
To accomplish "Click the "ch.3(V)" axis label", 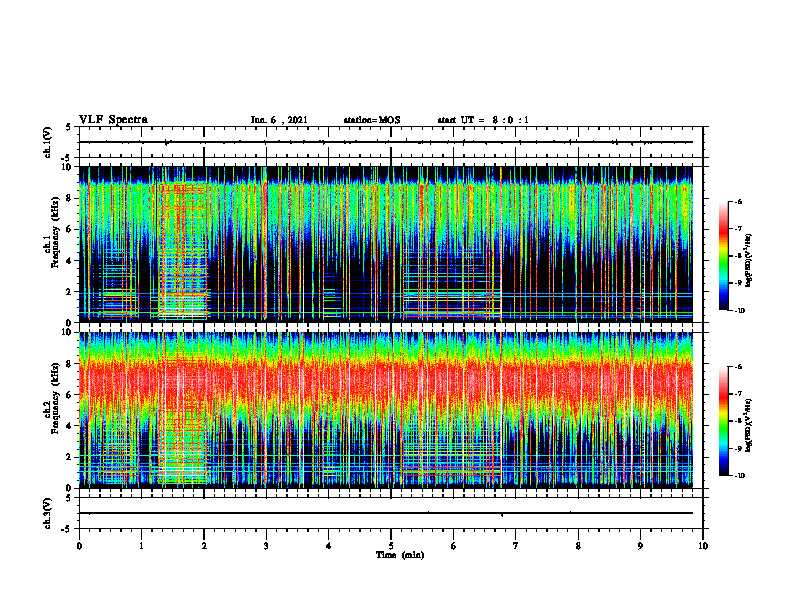I will click(48, 513).
